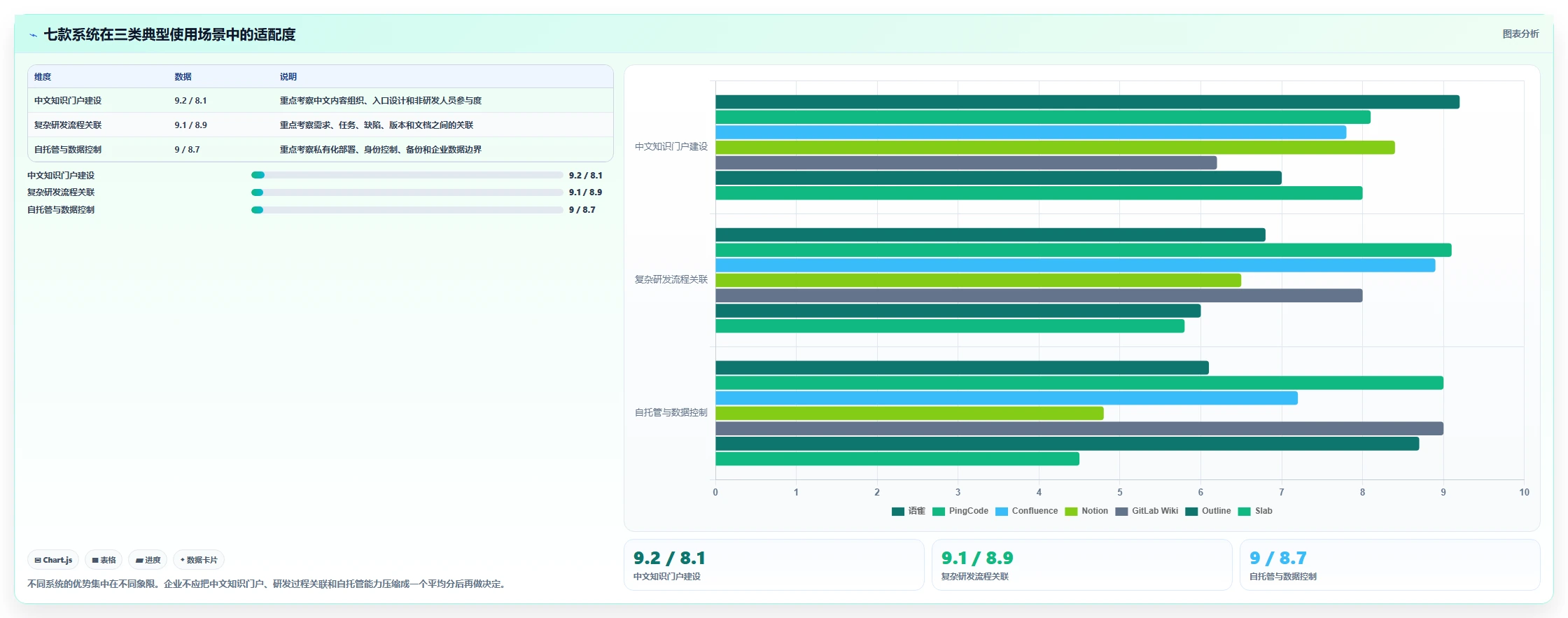Select the 数据卡片 tag chip
Screen dimensions: 1568x618
199,560
